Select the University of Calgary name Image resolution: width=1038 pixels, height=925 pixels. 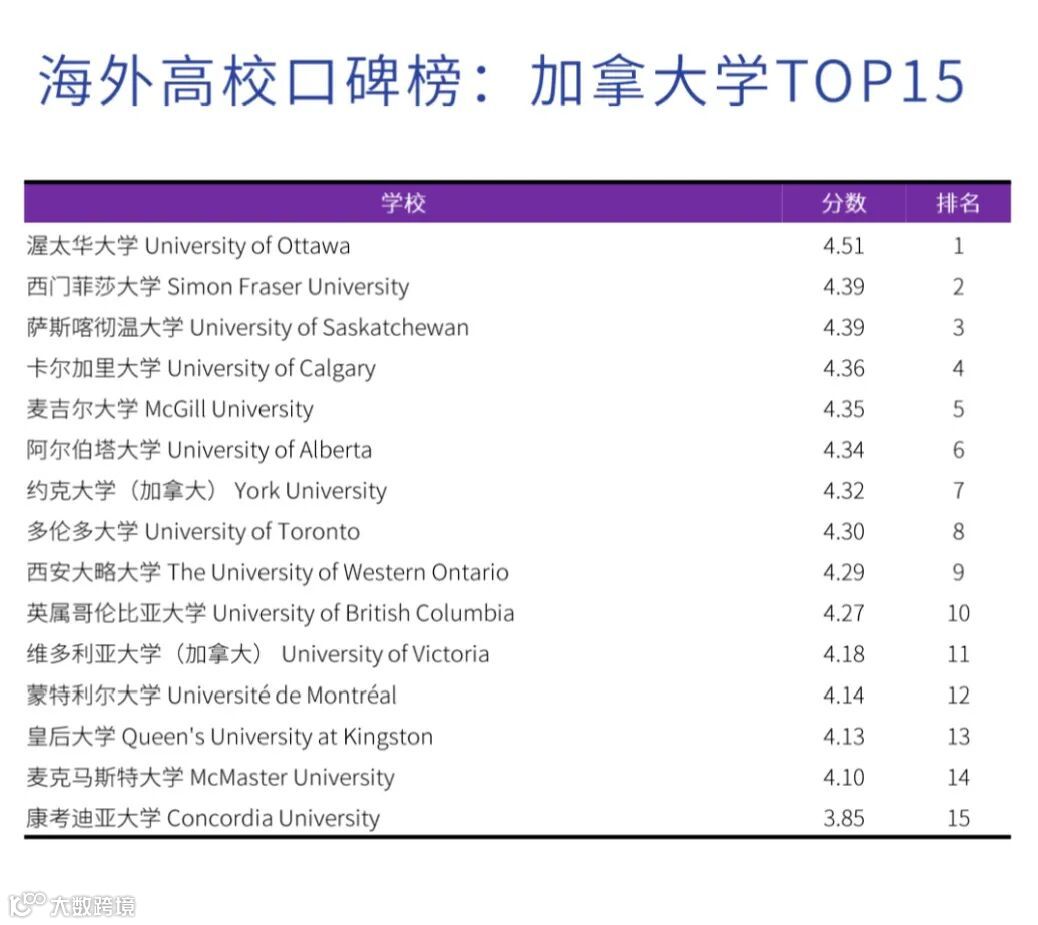pos(201,369)
